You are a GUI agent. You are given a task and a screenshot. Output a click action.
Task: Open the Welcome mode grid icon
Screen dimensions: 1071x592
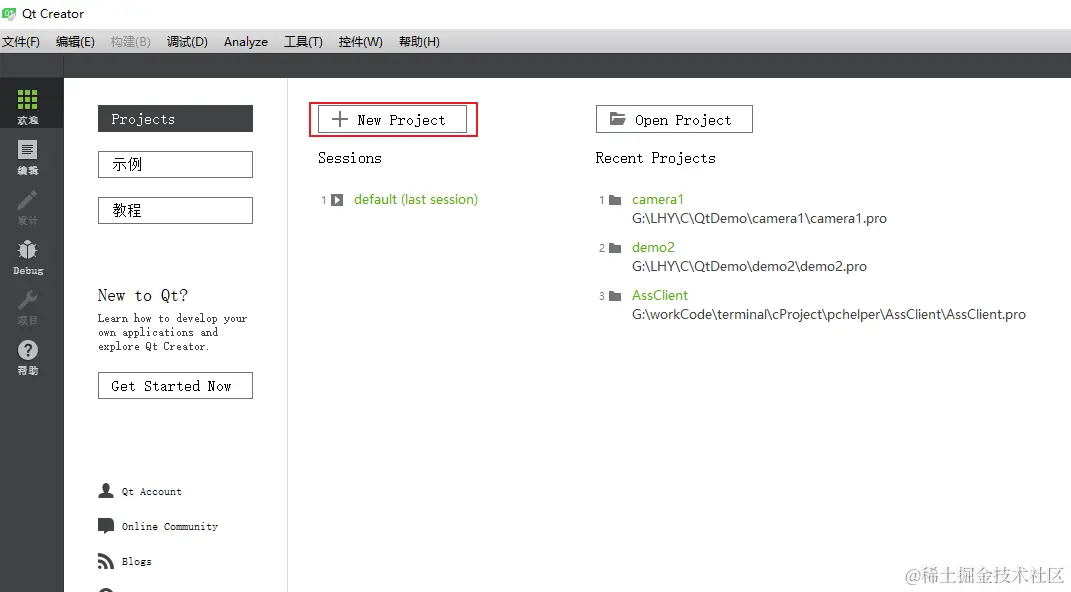(27, 100)
